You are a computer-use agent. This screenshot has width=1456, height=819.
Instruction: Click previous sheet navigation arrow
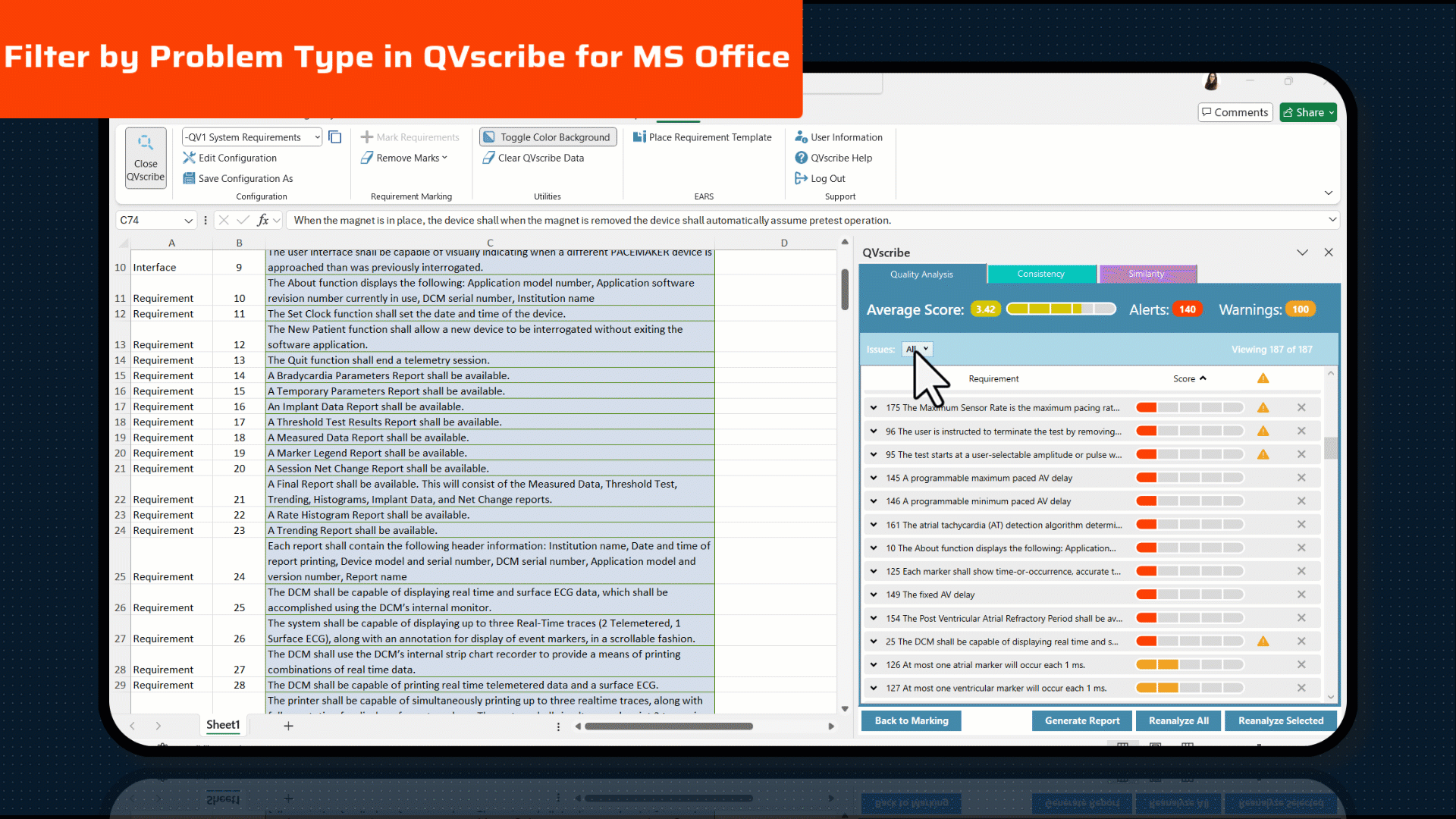point(133,726)
